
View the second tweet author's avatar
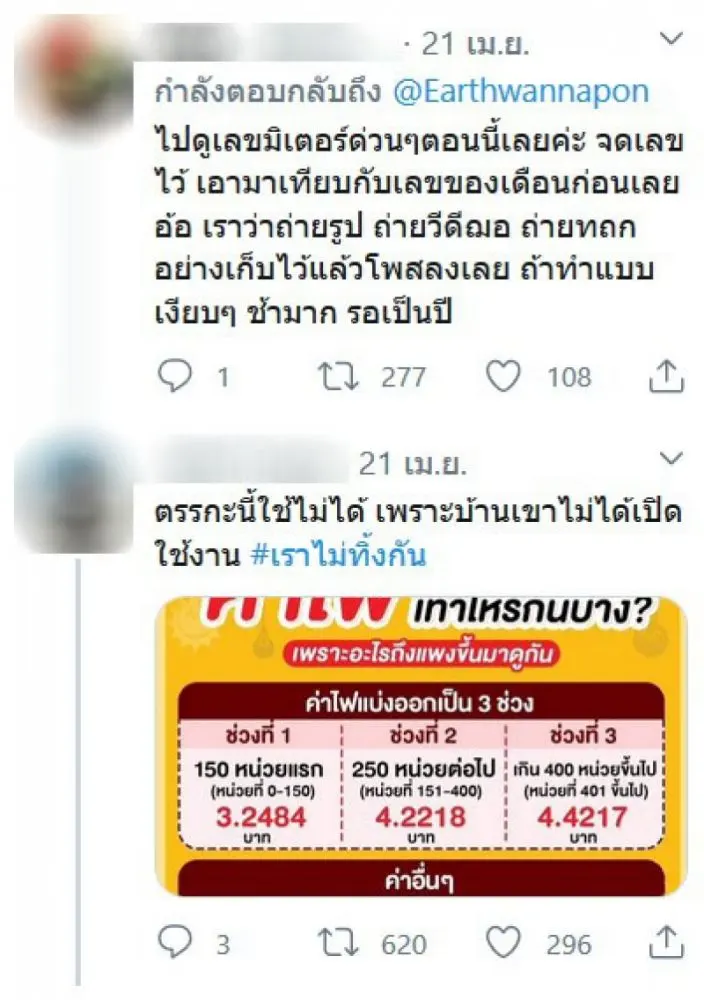(x=73, y=492)
